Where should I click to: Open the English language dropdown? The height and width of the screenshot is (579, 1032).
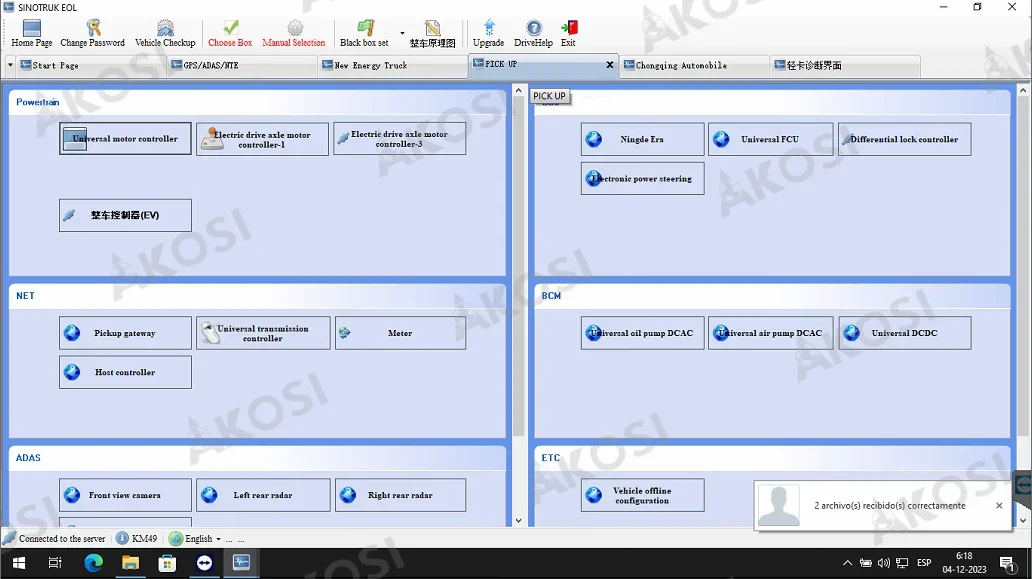click(x=194, y=538)
